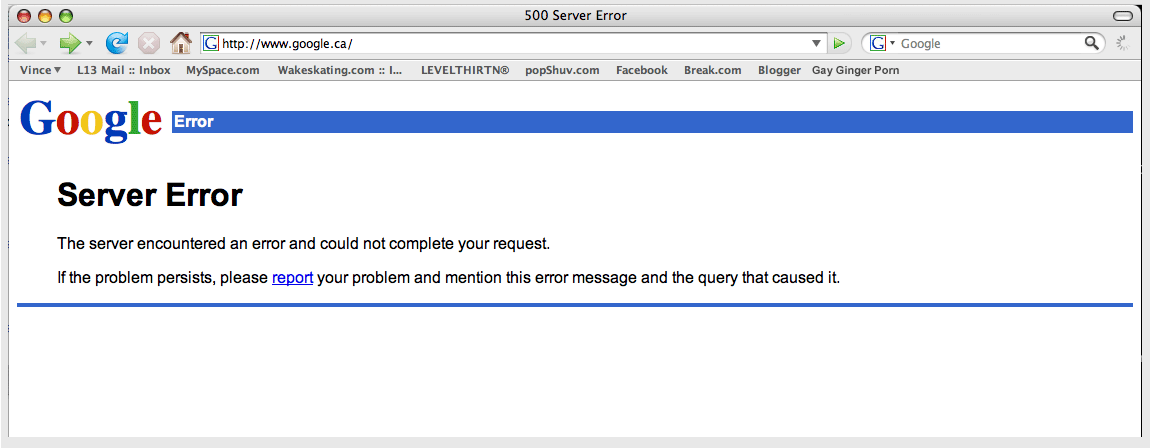Click the Google logo on the page
This screenshot has height=448, width=1150.
click(90, 120)
